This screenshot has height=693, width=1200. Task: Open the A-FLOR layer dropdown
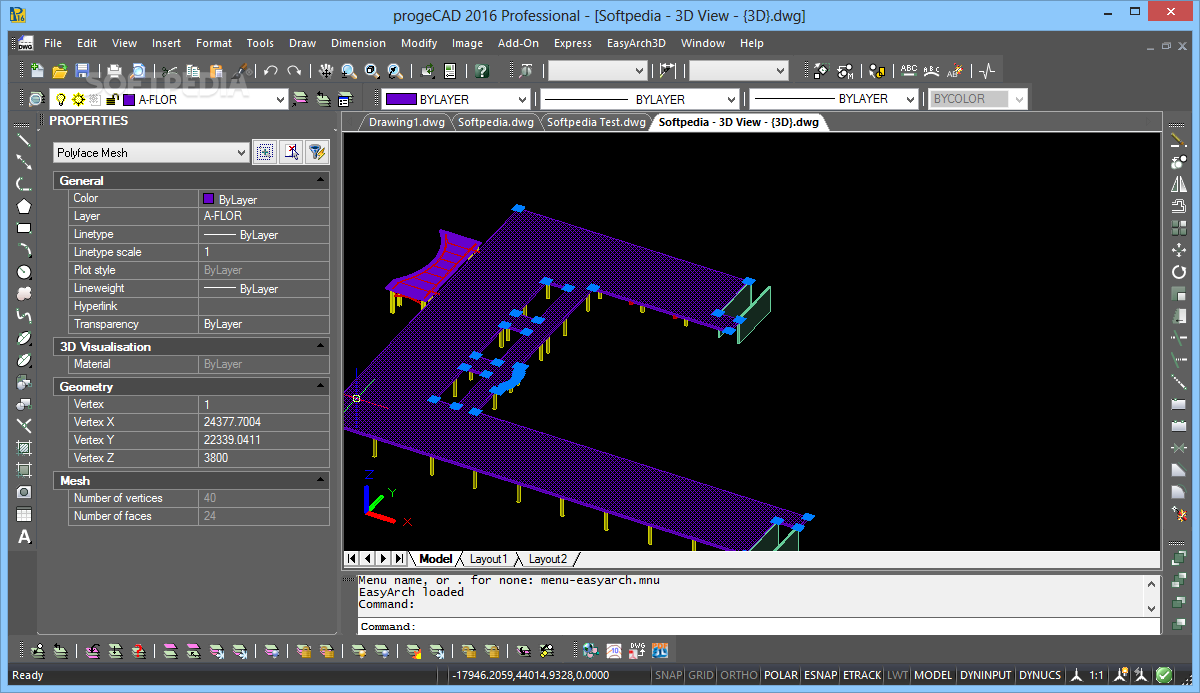(x=280, y=99)
